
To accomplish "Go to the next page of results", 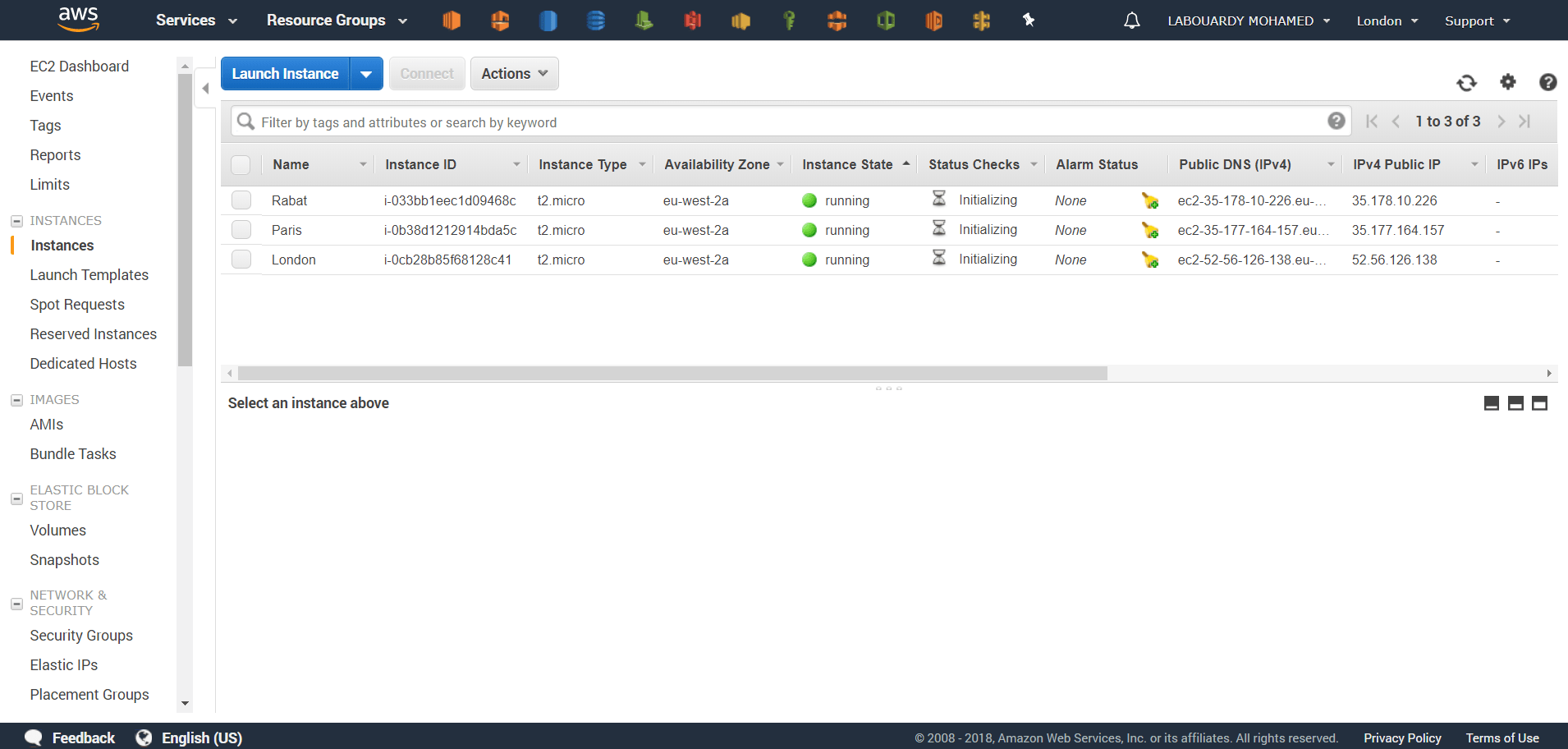I will click(x=1501, y=122).
